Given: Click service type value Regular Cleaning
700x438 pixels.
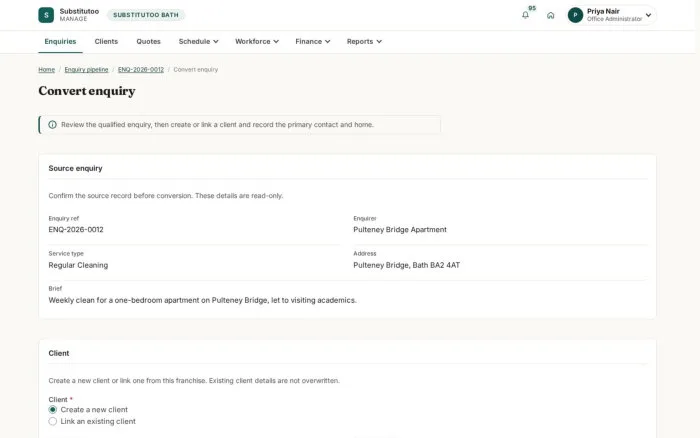Looking at the screenshot, I should [x=78, y=265].
